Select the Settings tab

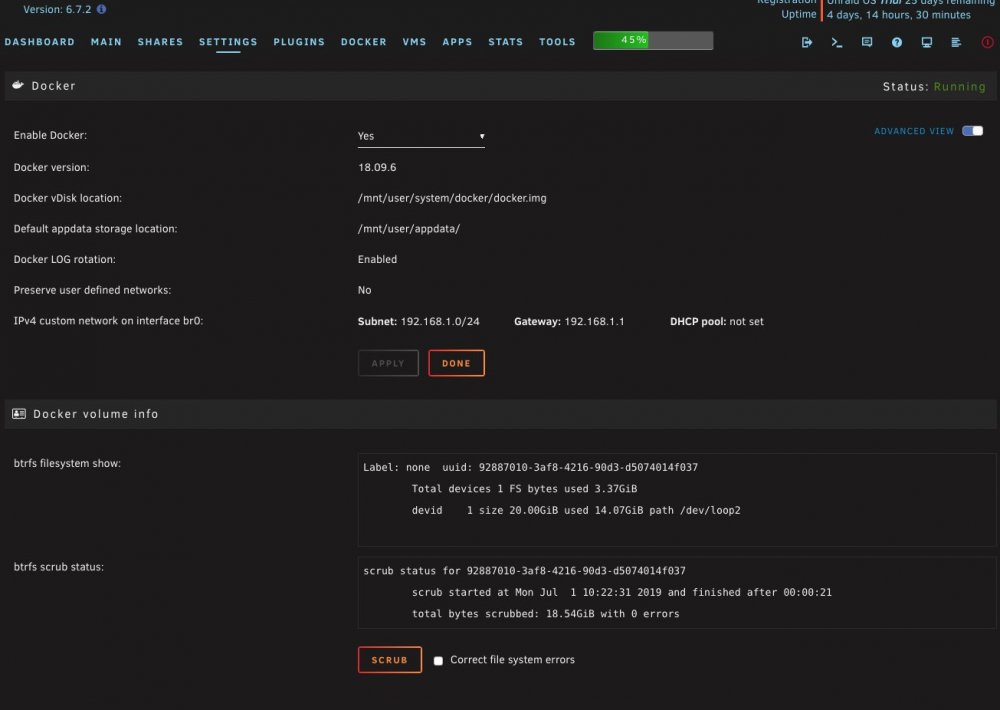228,42
